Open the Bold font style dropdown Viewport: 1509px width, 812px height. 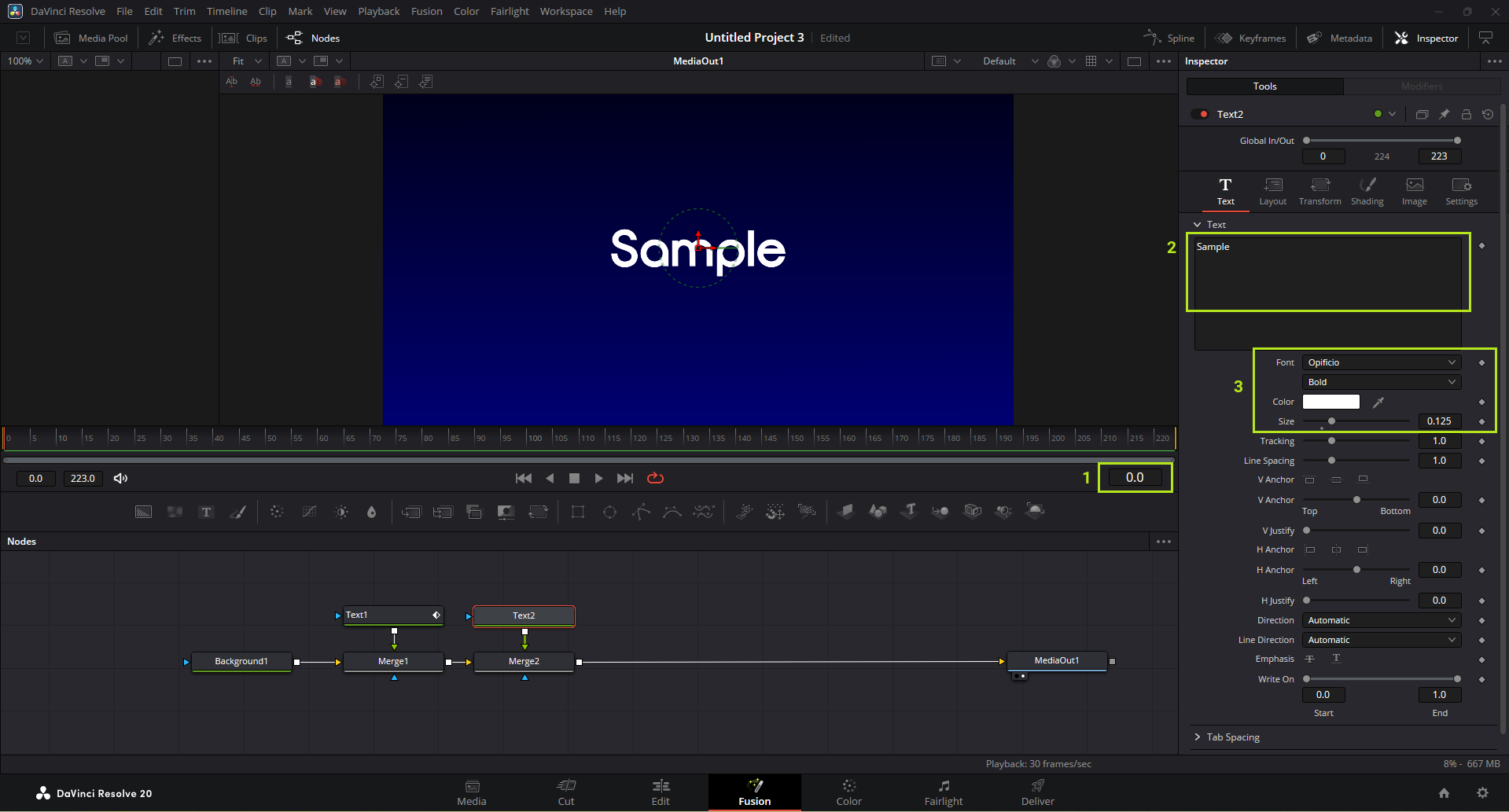pos(1381,382)
